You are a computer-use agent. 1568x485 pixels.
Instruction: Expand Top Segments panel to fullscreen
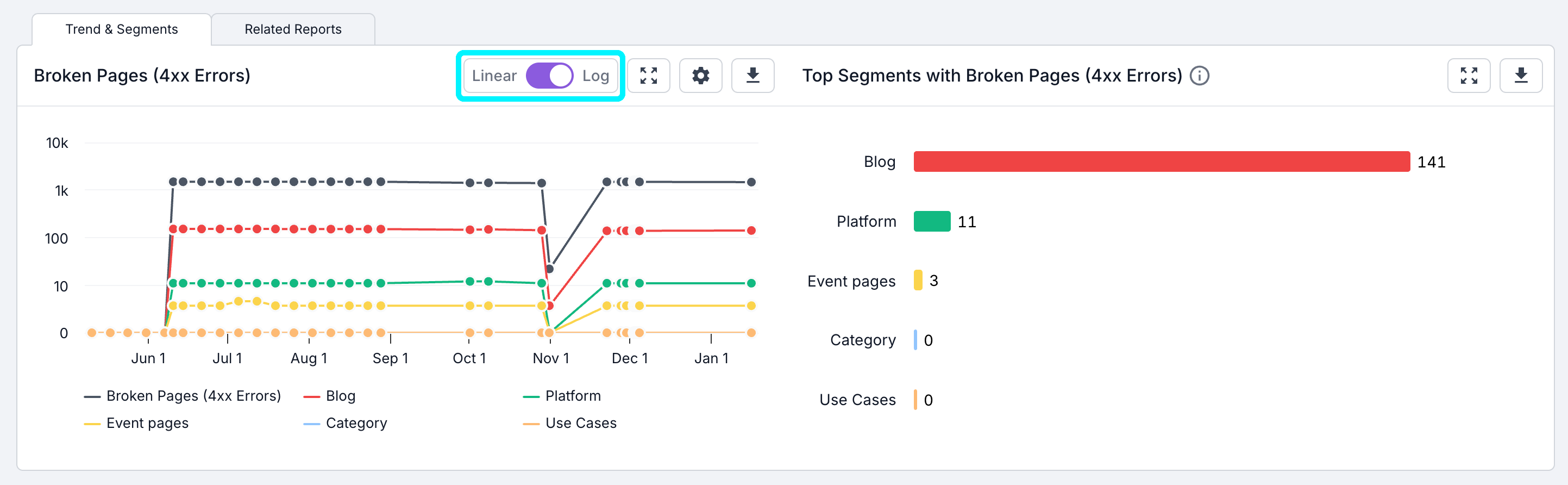(x=1468, y=76)
